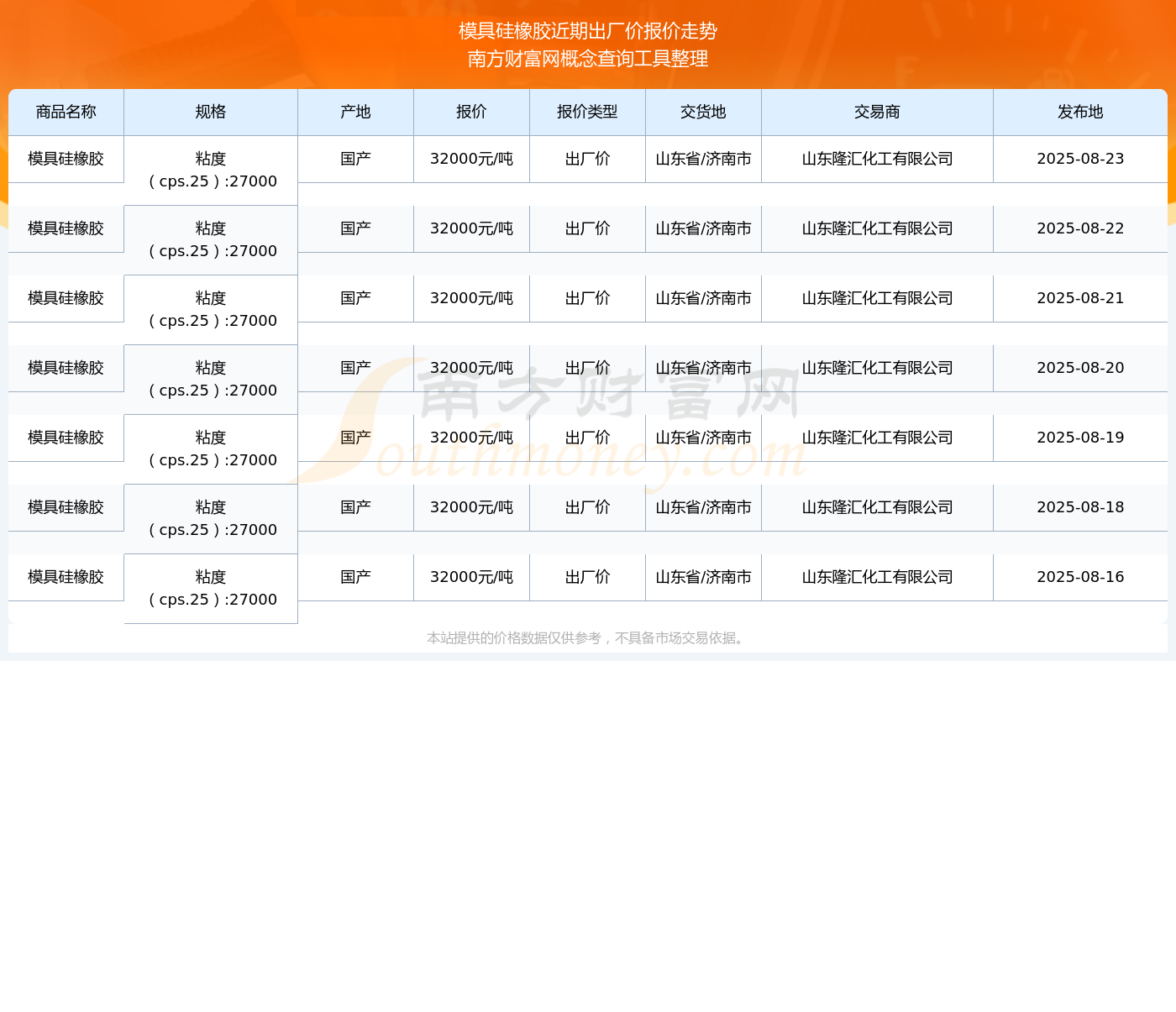
Task: Click 模具硅橡胶 in the 2025-08-23 row
Action: pos(66,159)
